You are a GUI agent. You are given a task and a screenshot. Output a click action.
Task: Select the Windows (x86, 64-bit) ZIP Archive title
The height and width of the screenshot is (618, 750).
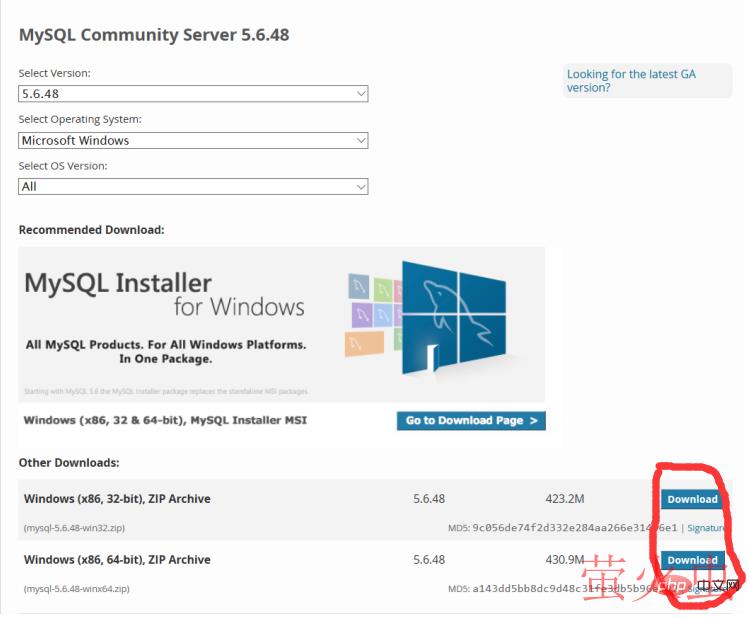point(117,560)
